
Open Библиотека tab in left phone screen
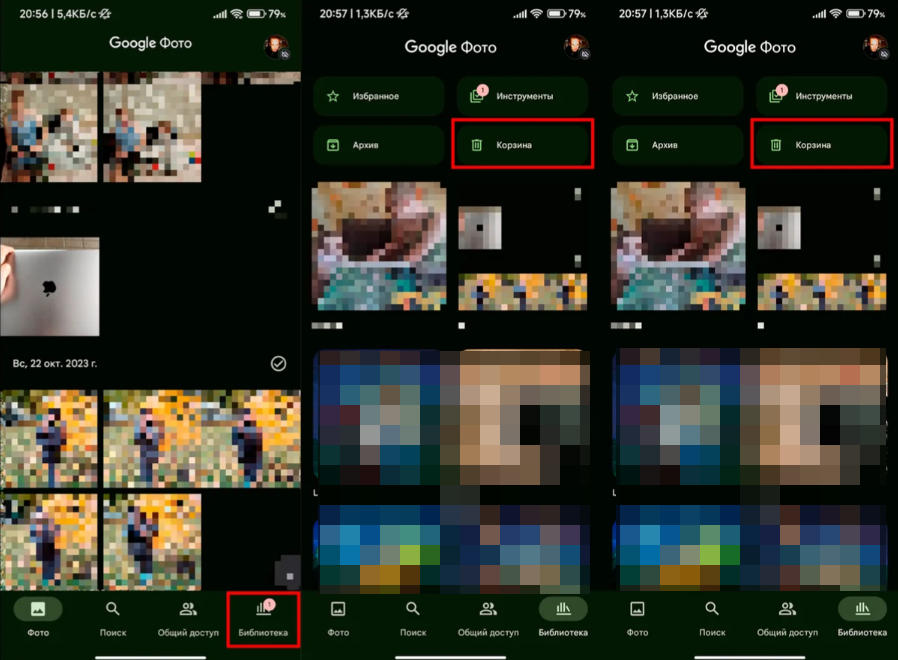coord(263,619)
